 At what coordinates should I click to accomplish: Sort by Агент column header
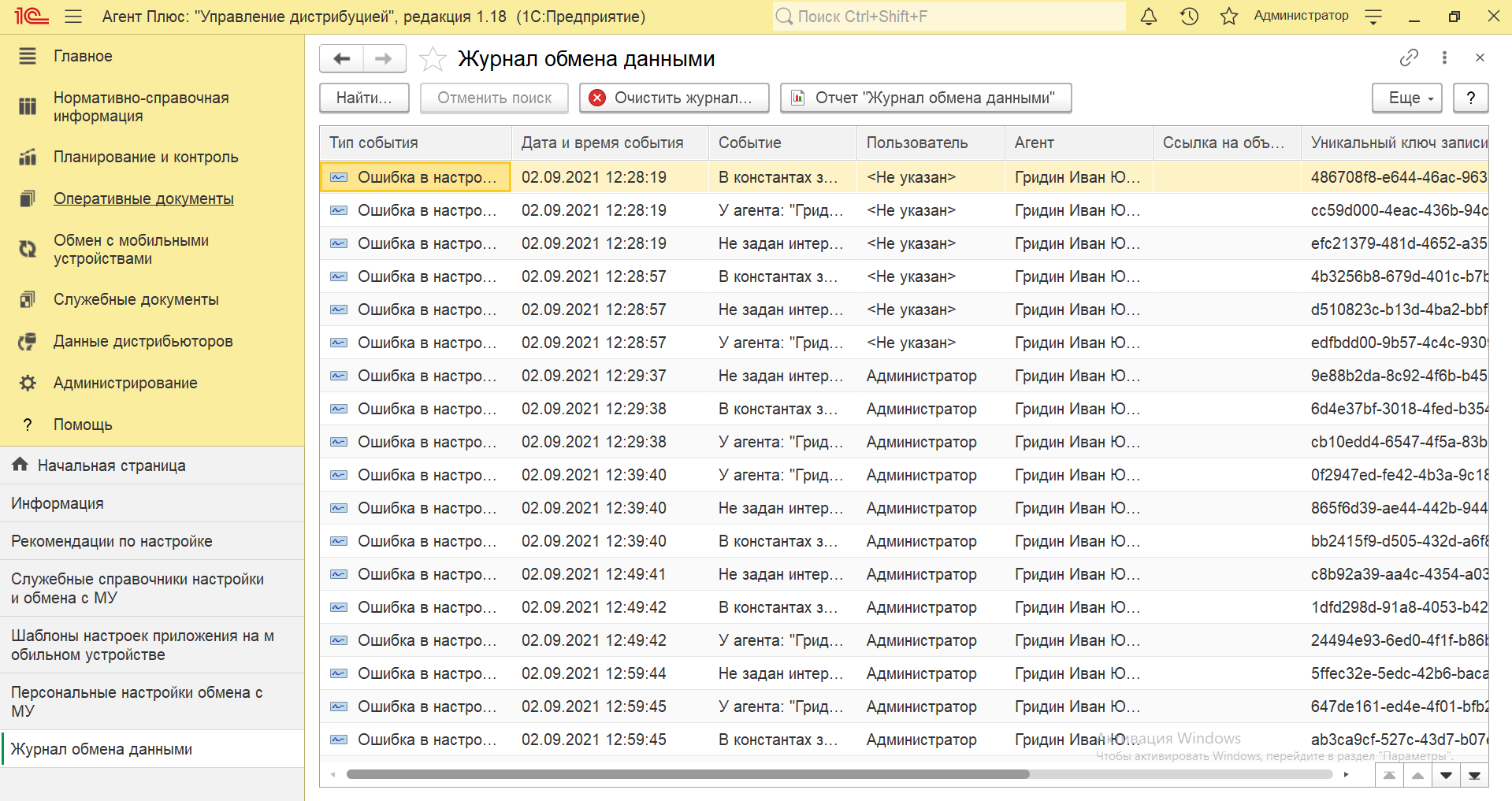(x=1079, y=143)
